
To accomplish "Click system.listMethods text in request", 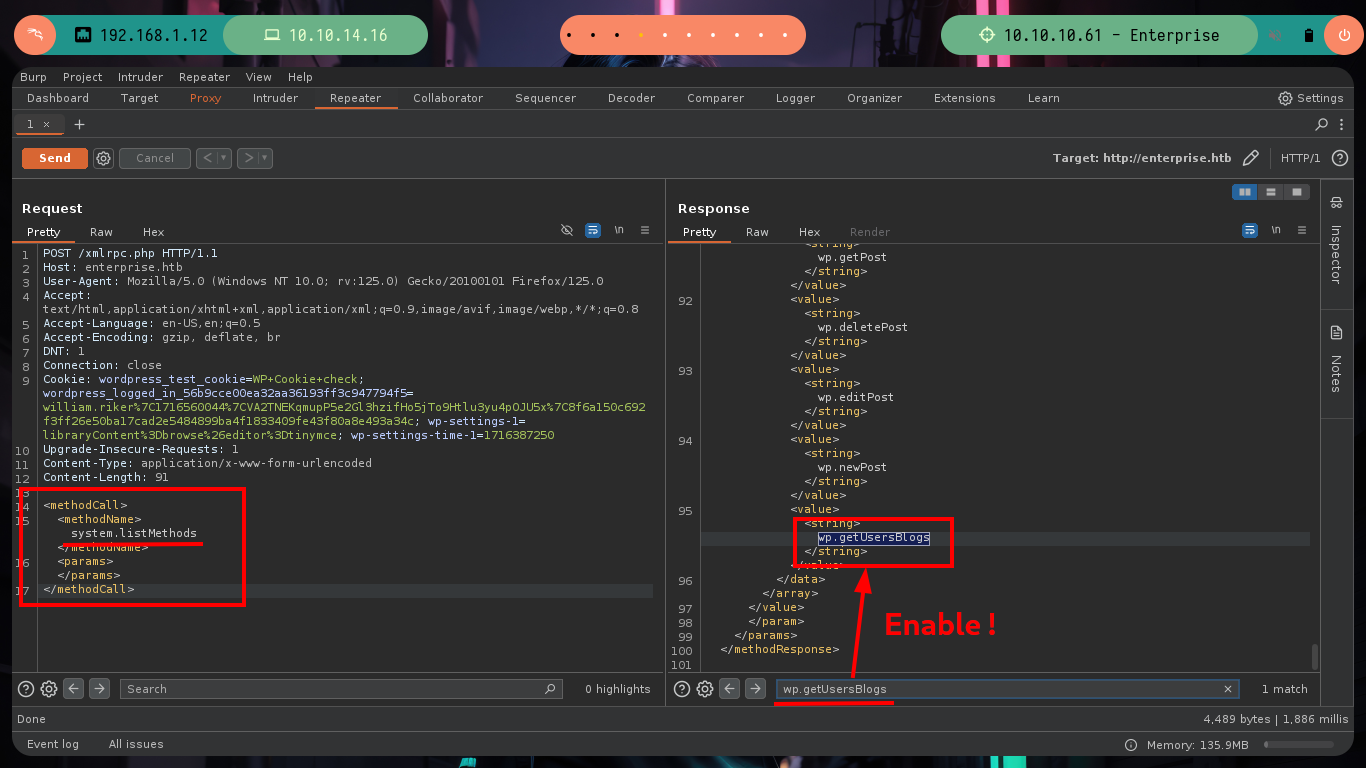I will tap(134, 533).
